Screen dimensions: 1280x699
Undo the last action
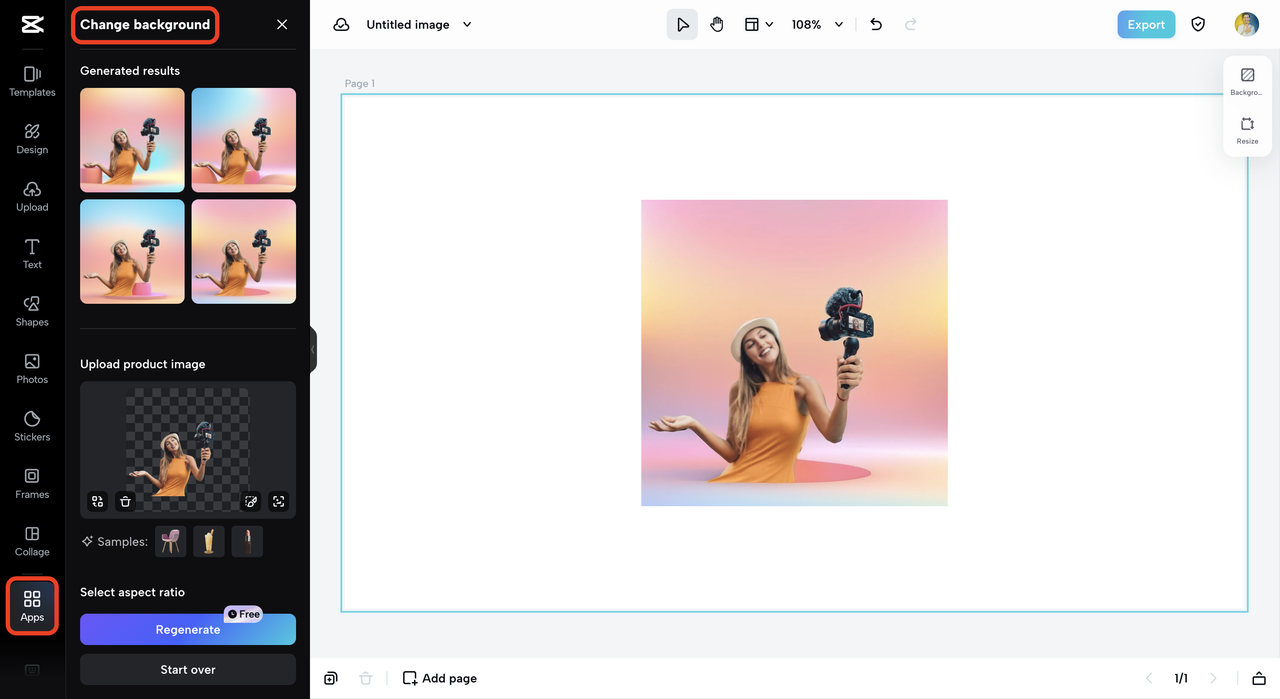coord(876,24)
